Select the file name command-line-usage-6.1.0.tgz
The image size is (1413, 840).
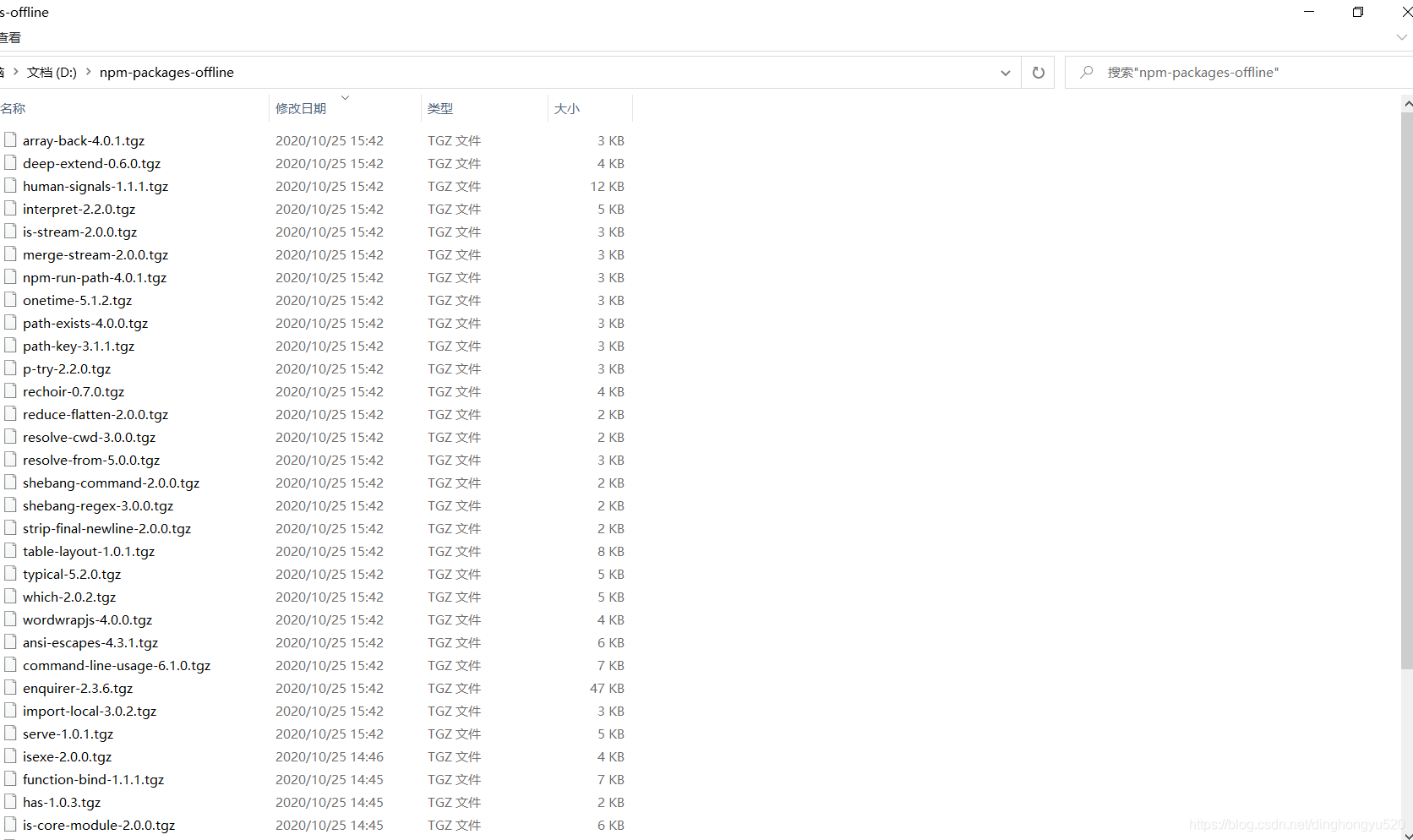117,666
